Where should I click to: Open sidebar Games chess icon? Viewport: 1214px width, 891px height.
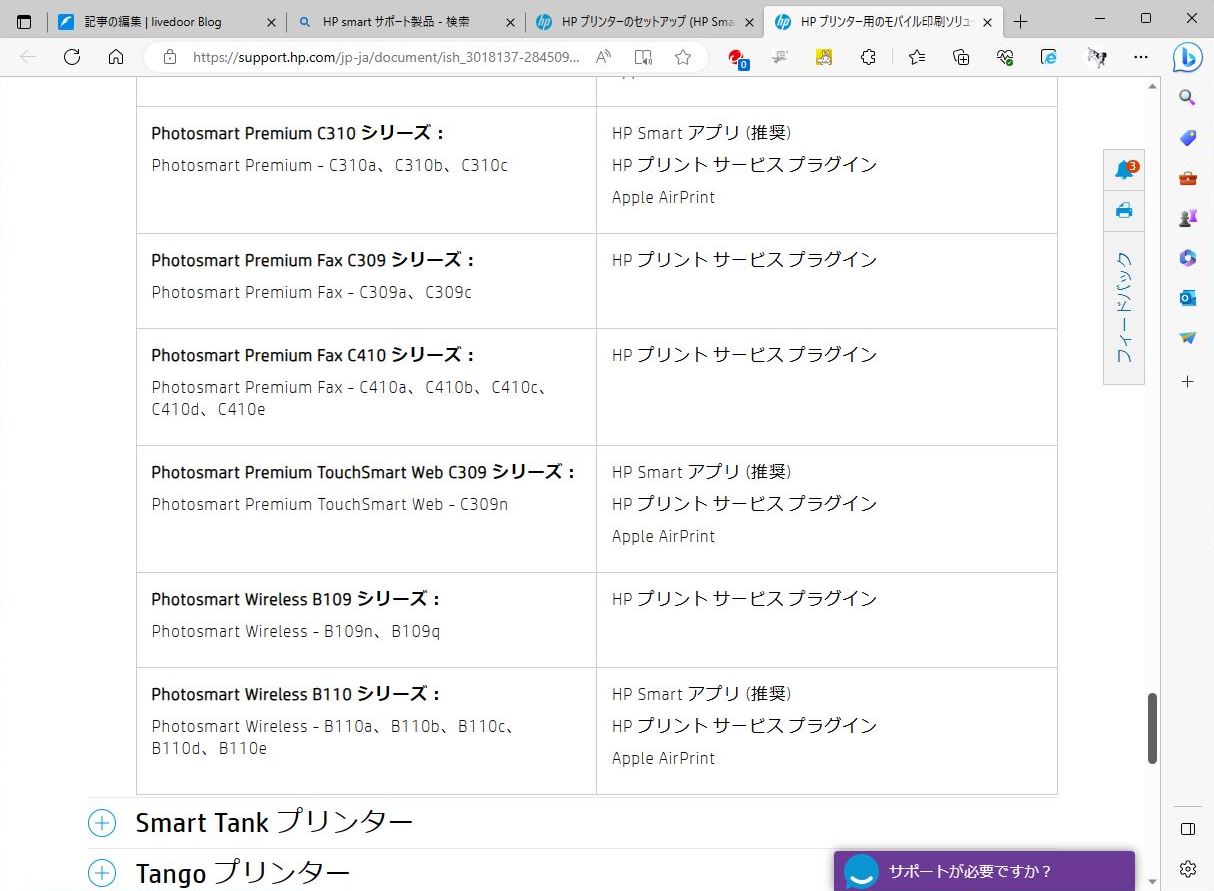(x=1188, y=218)
